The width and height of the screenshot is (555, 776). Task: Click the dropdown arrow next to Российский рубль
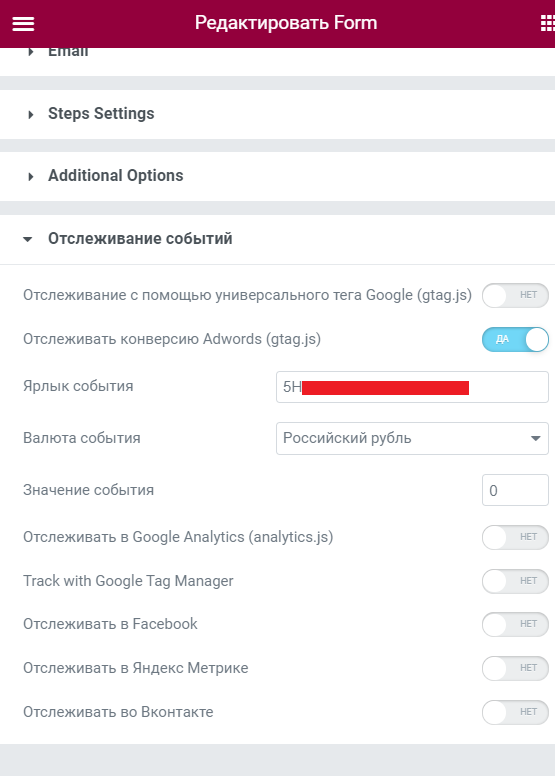pos(535,438)
